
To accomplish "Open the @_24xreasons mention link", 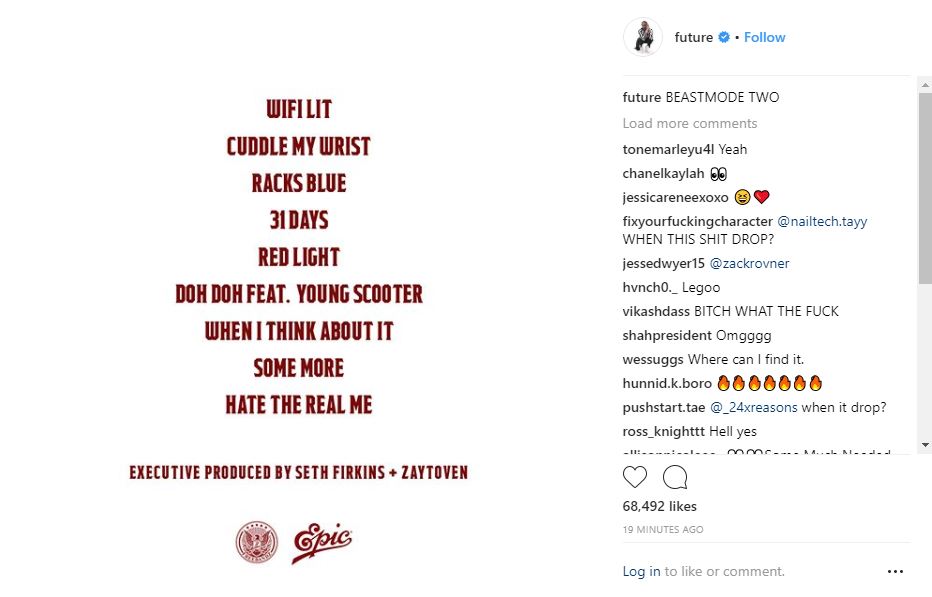I will (753, 407).
